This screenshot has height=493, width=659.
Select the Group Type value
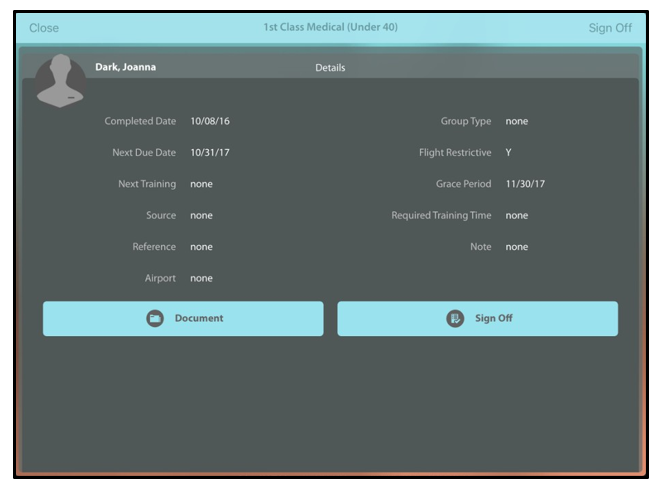coord(516,122)
